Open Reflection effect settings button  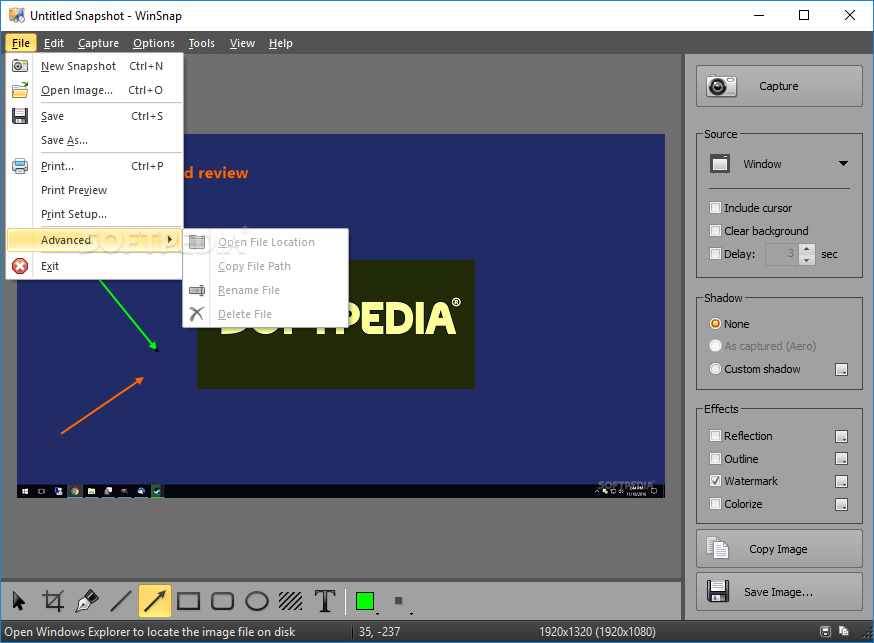pos(842,436)
